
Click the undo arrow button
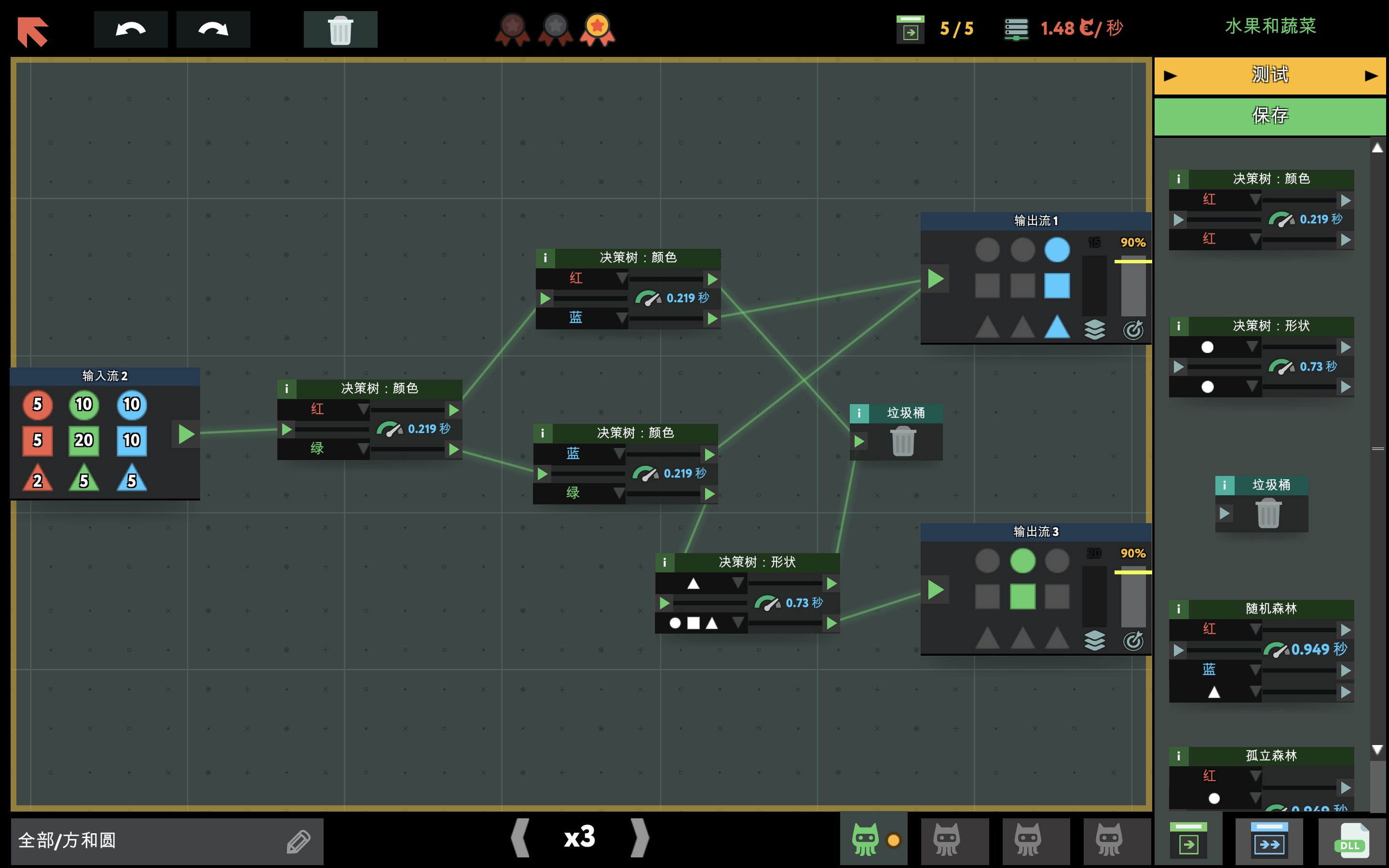coord(130,29)
